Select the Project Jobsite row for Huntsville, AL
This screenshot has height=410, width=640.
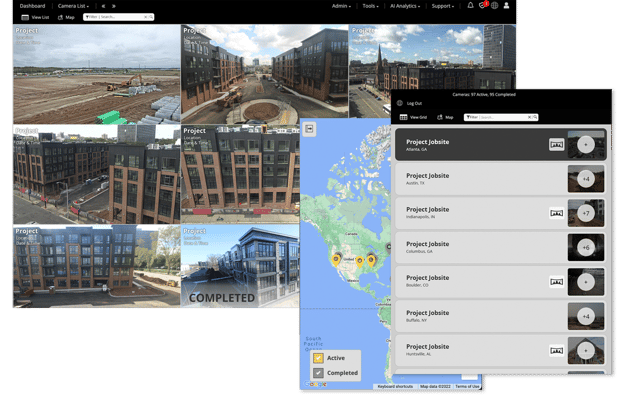click(x=501, y=350)
